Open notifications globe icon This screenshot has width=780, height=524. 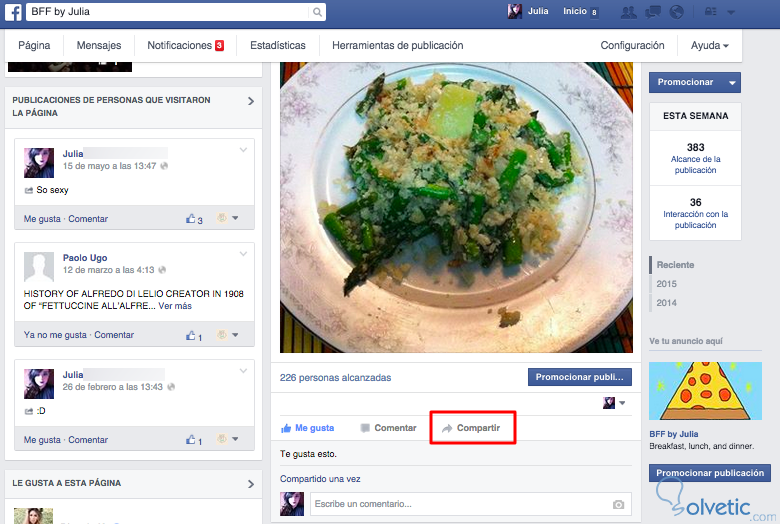(x=676, y=12)
